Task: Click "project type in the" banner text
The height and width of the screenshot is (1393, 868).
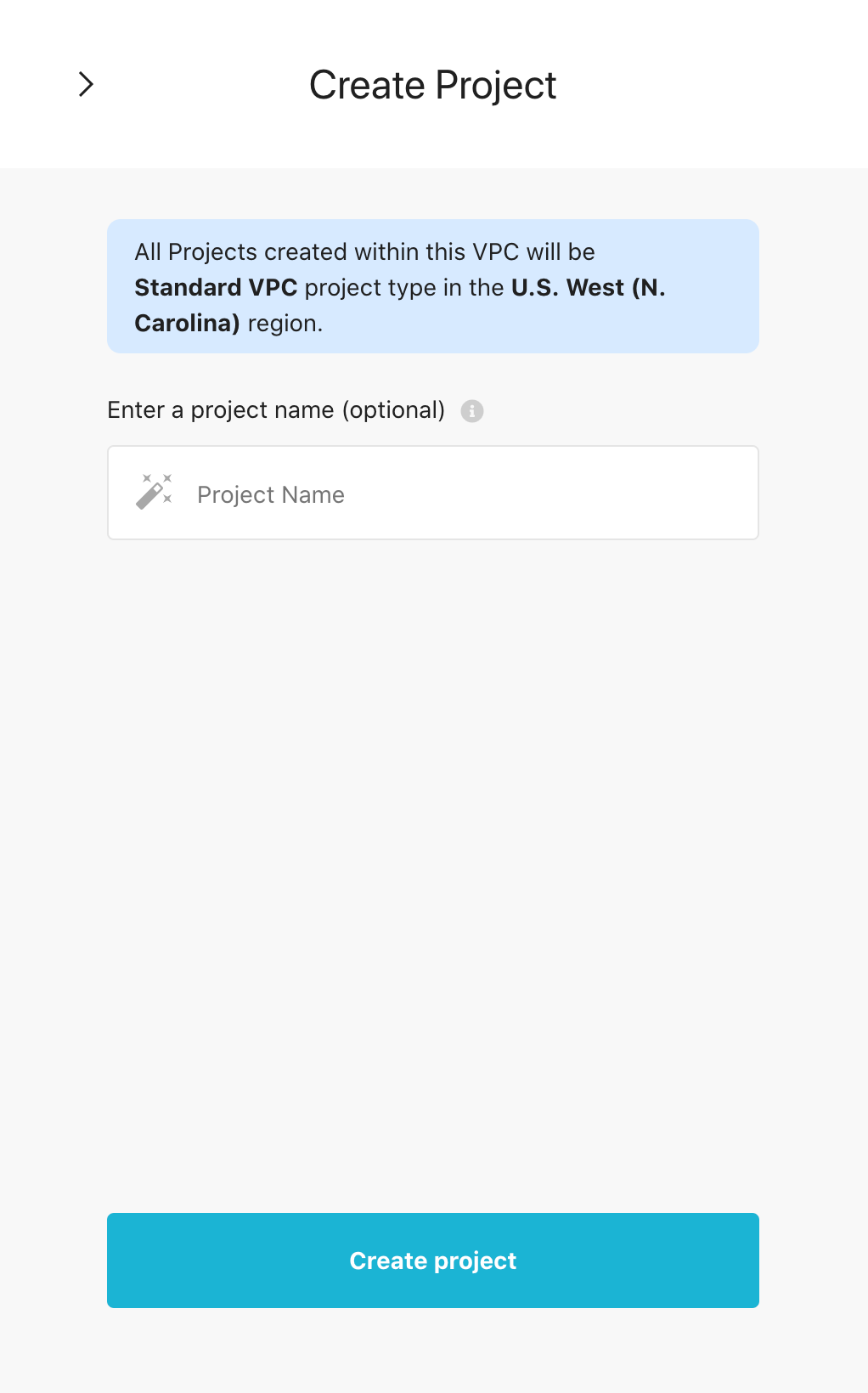Action: click(403, 288)
